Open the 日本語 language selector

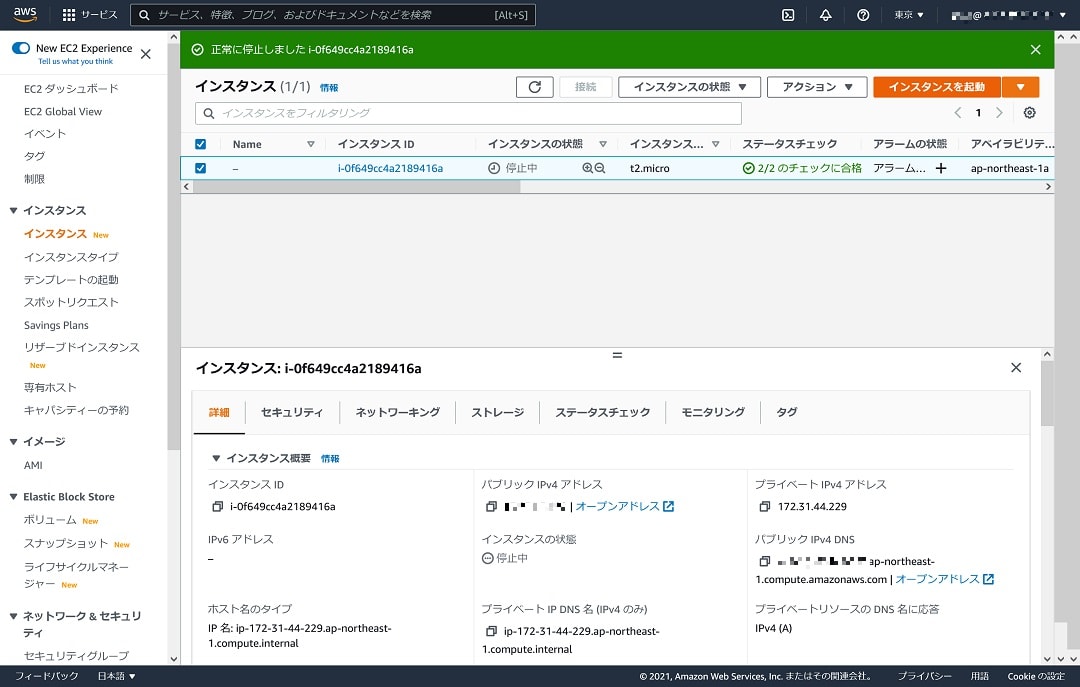tap(116, 676)
